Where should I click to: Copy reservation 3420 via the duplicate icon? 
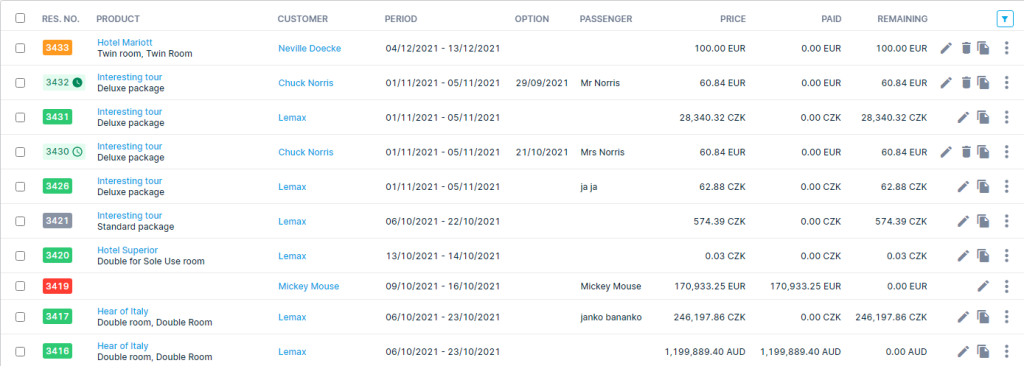(x=984, y=256)
